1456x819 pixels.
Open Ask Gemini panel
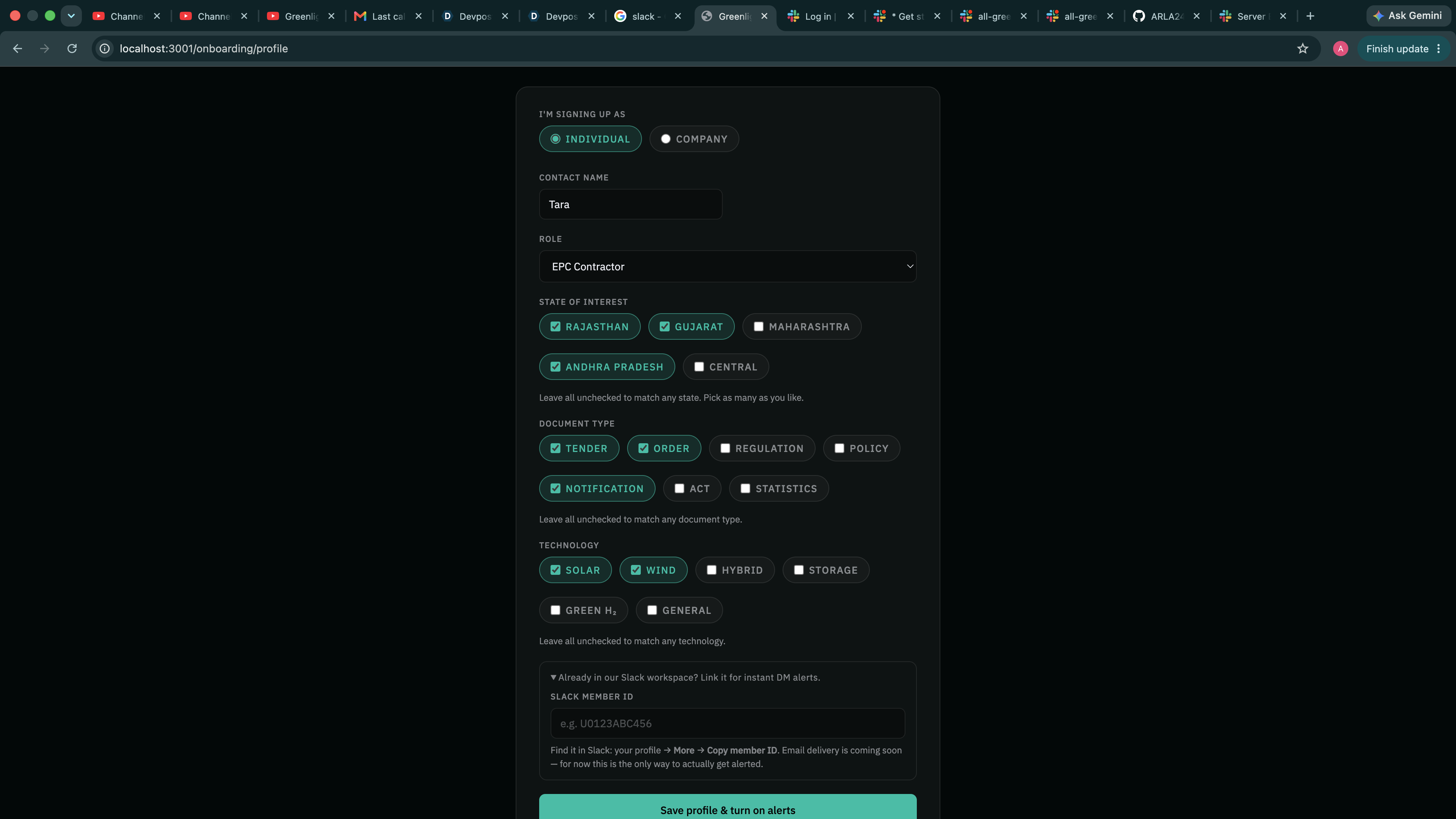[x=1408, y=16]
